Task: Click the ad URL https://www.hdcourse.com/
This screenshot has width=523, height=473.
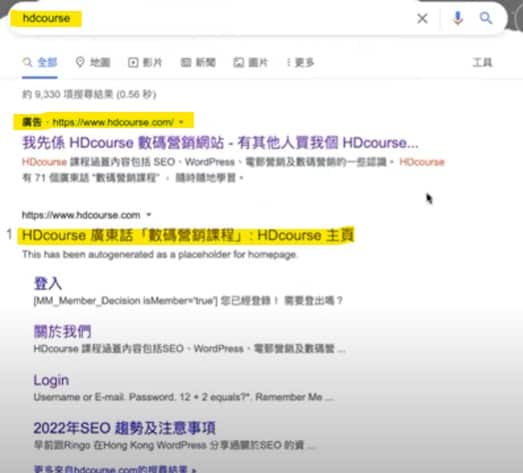Action: click(x=113, y=122)
